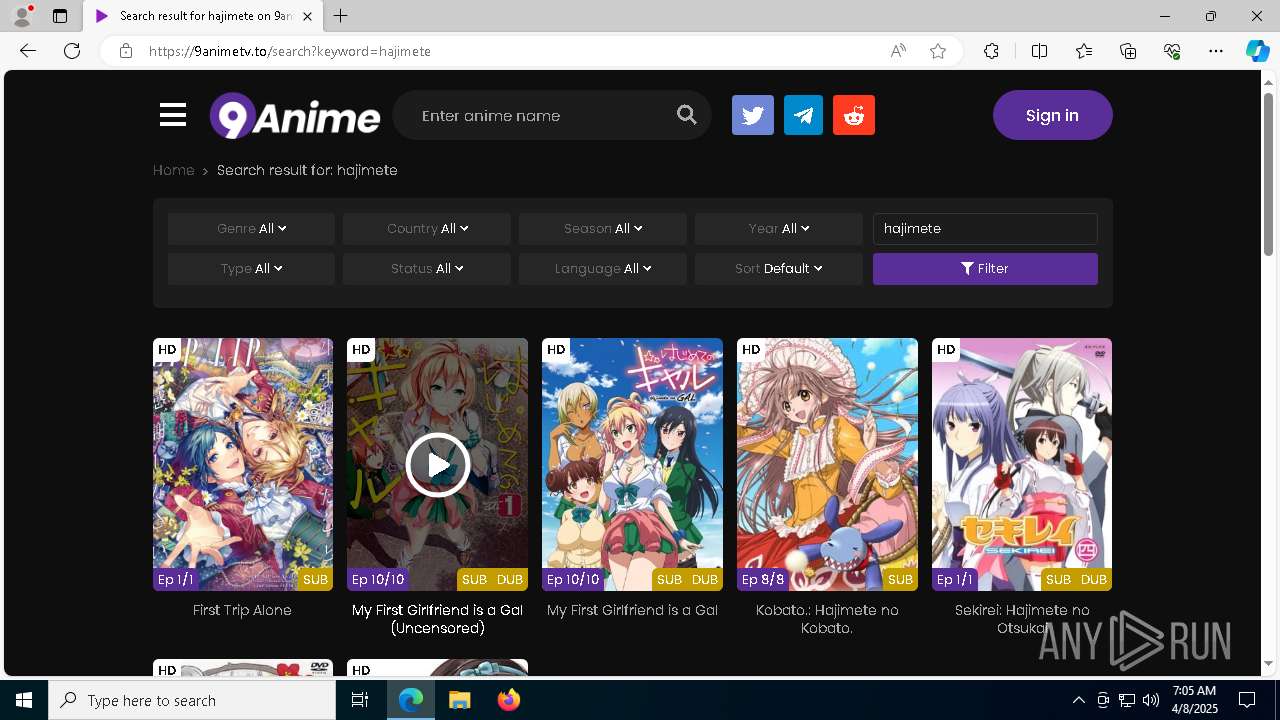Click the search magnifier icon
This screenshot has width=1280, height=720.
coord(686,115)
